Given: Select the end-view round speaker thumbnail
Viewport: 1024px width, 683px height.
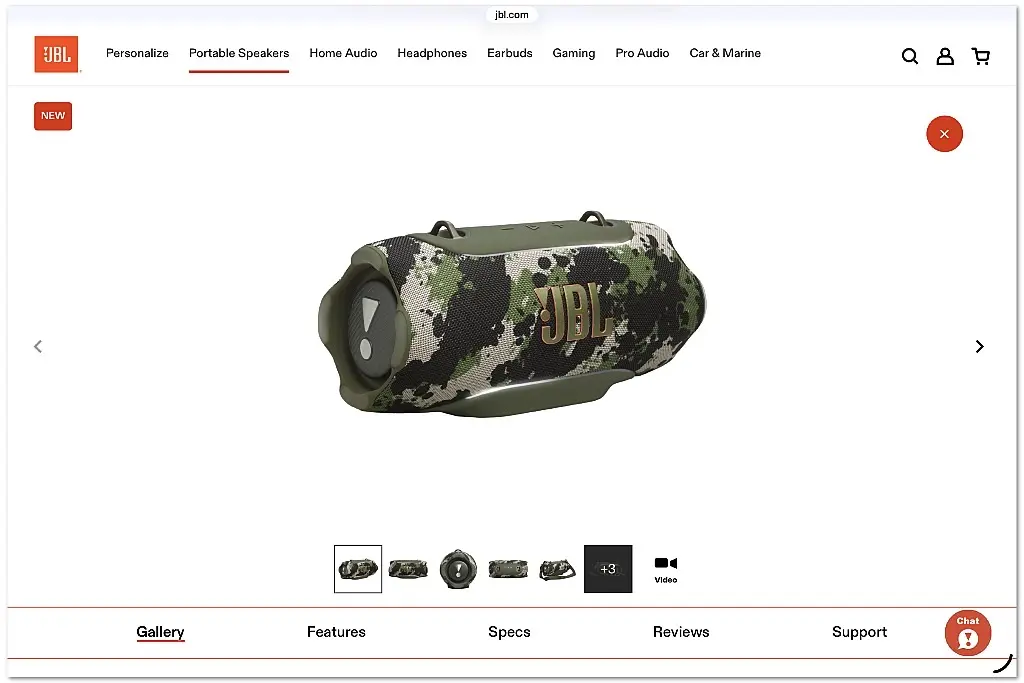Looking at the screenshot, I should tap(458, 569).
